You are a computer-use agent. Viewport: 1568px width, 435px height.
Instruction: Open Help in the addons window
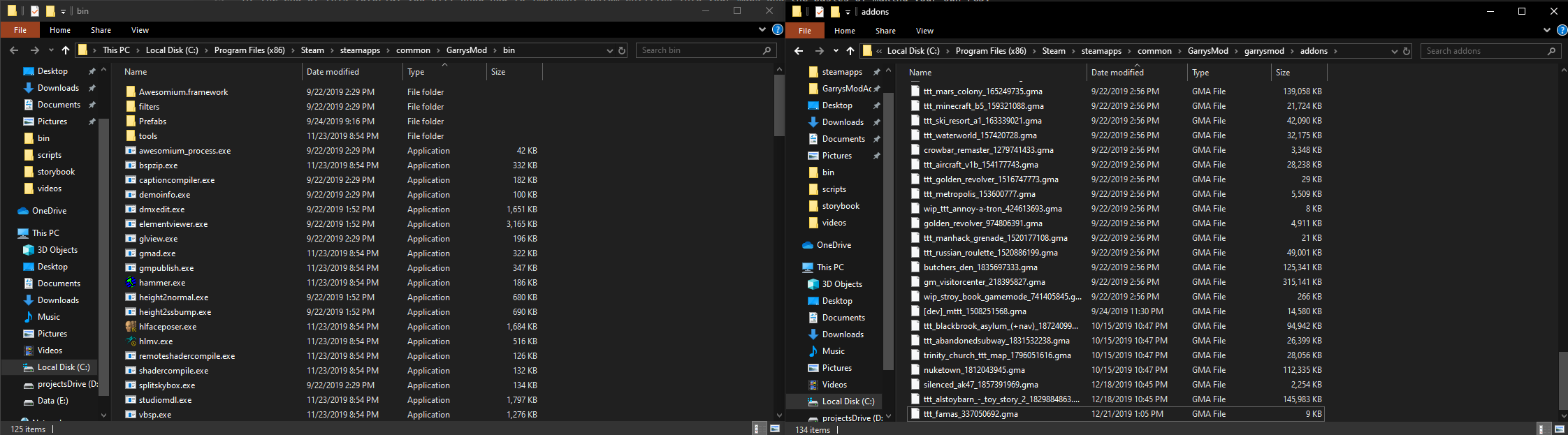coord(1562,31)
